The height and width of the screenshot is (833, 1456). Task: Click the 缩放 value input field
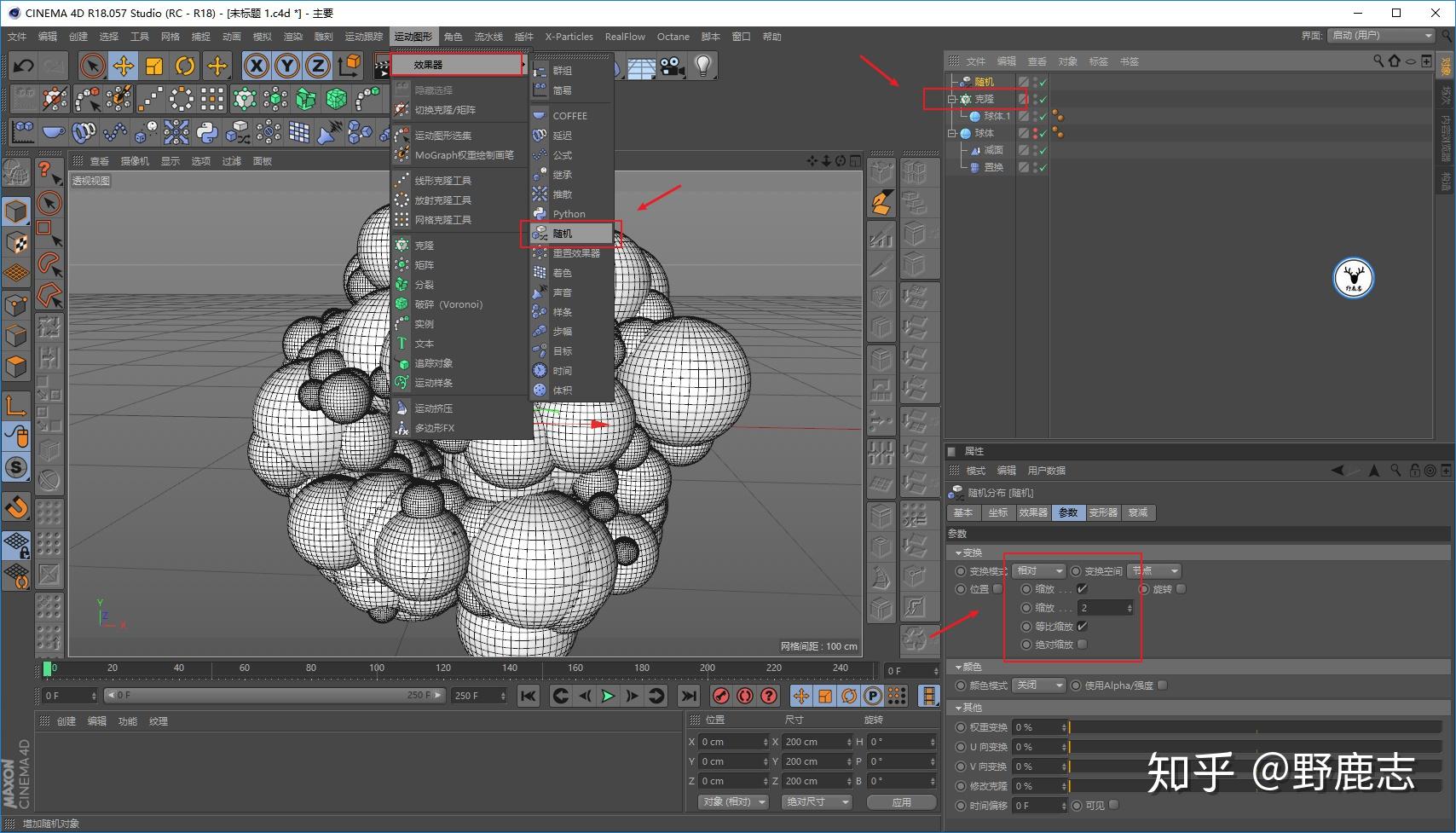(1105, 608)
